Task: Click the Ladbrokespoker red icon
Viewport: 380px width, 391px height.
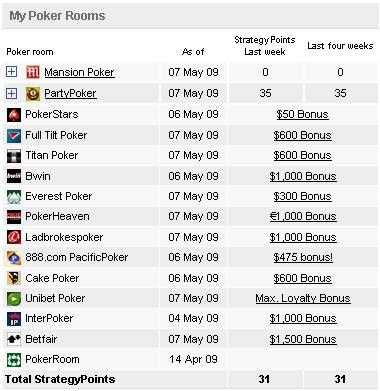Action: pyautogui.click(x=14, y=237)
